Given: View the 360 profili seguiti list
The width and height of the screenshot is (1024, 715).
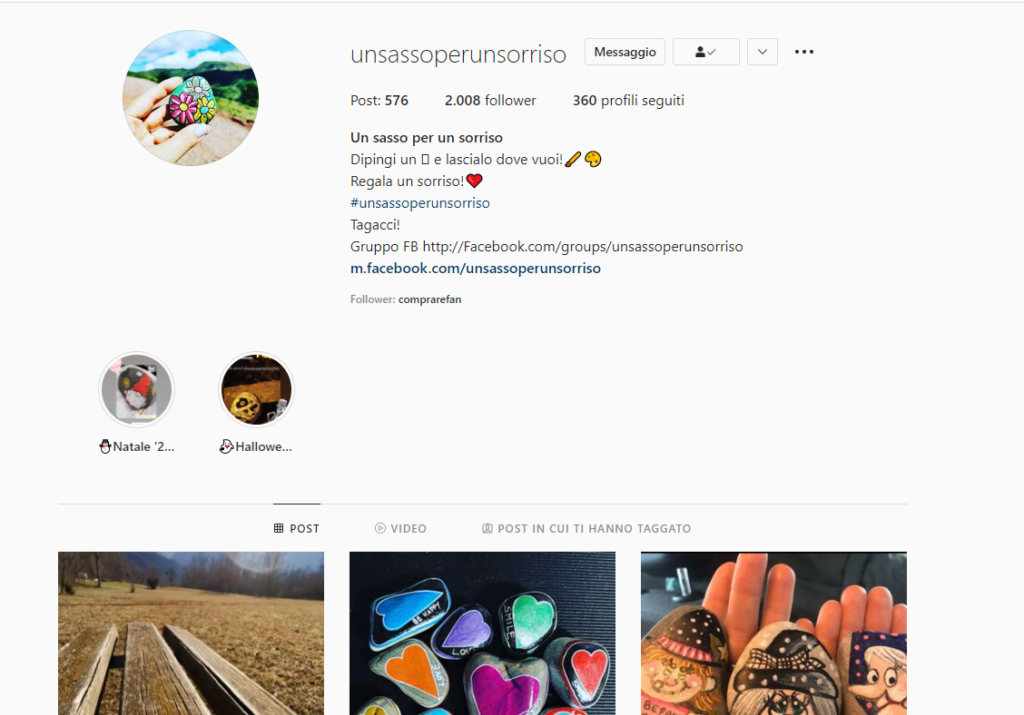Looking at the screenshot, I should (x=628, y=101).
